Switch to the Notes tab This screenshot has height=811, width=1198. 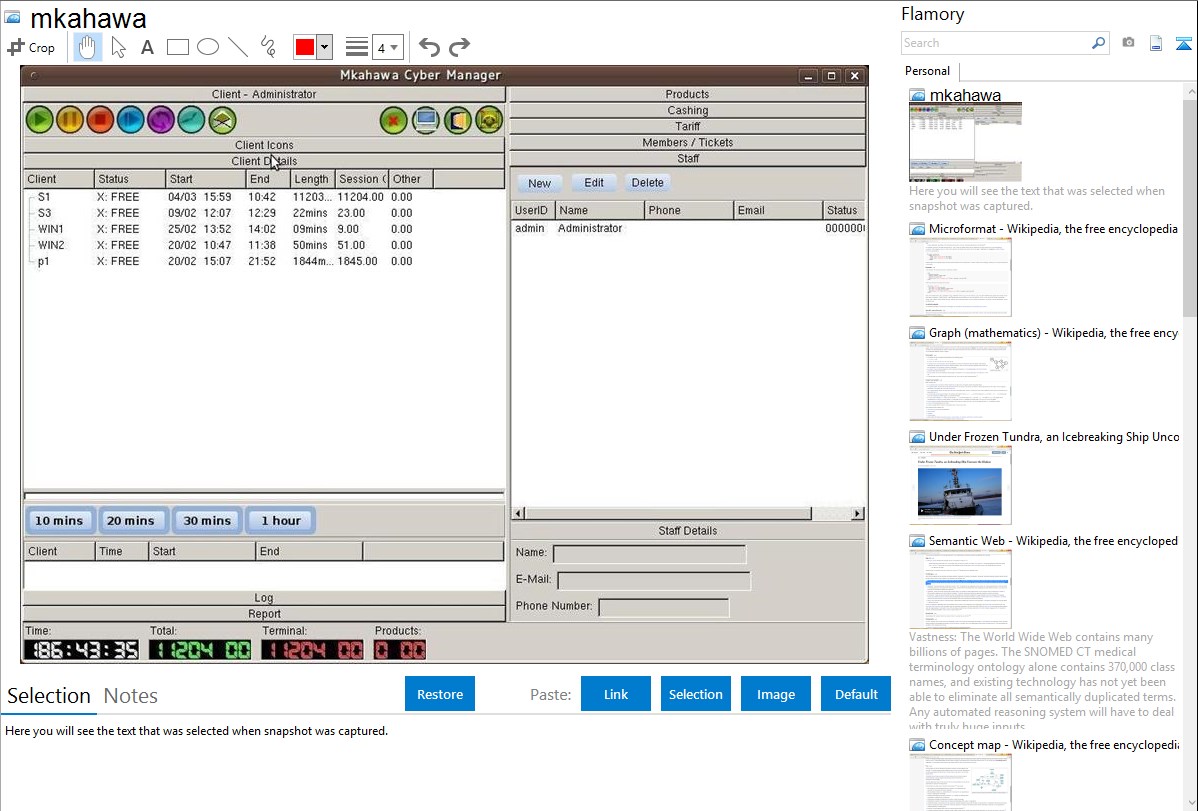(x=131, y=696)
